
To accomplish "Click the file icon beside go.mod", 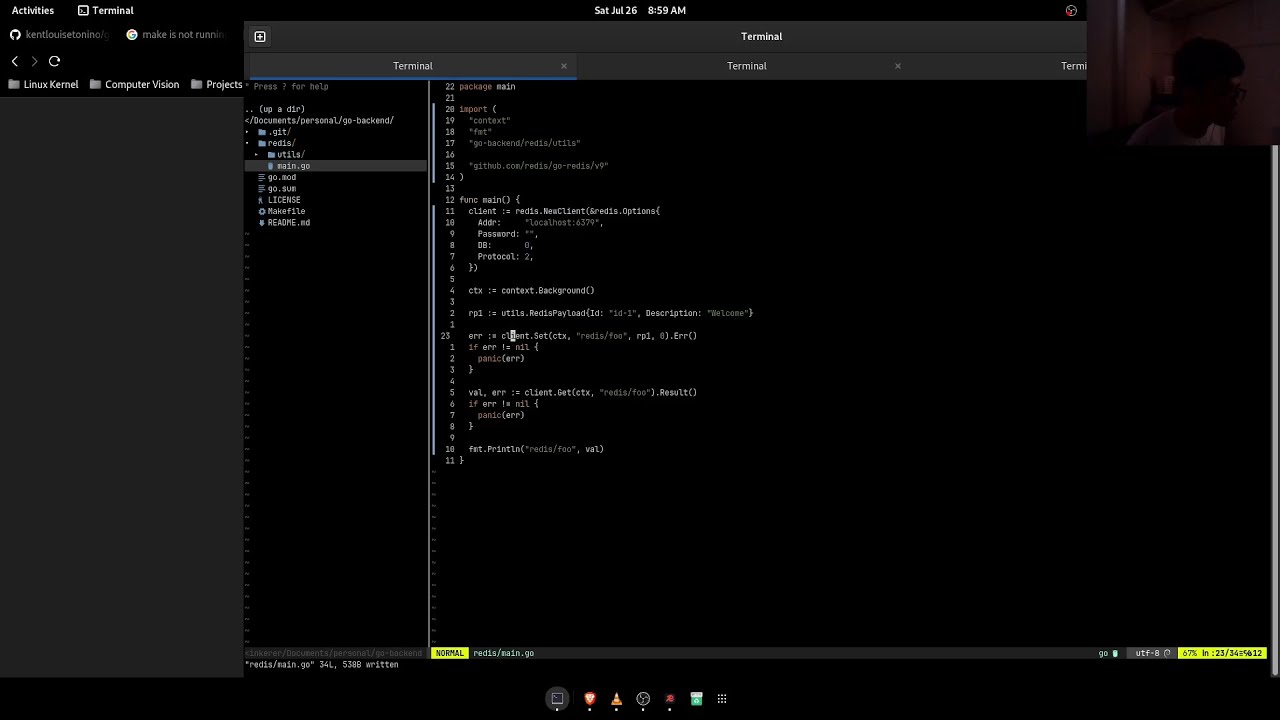I will pos(262,177).
